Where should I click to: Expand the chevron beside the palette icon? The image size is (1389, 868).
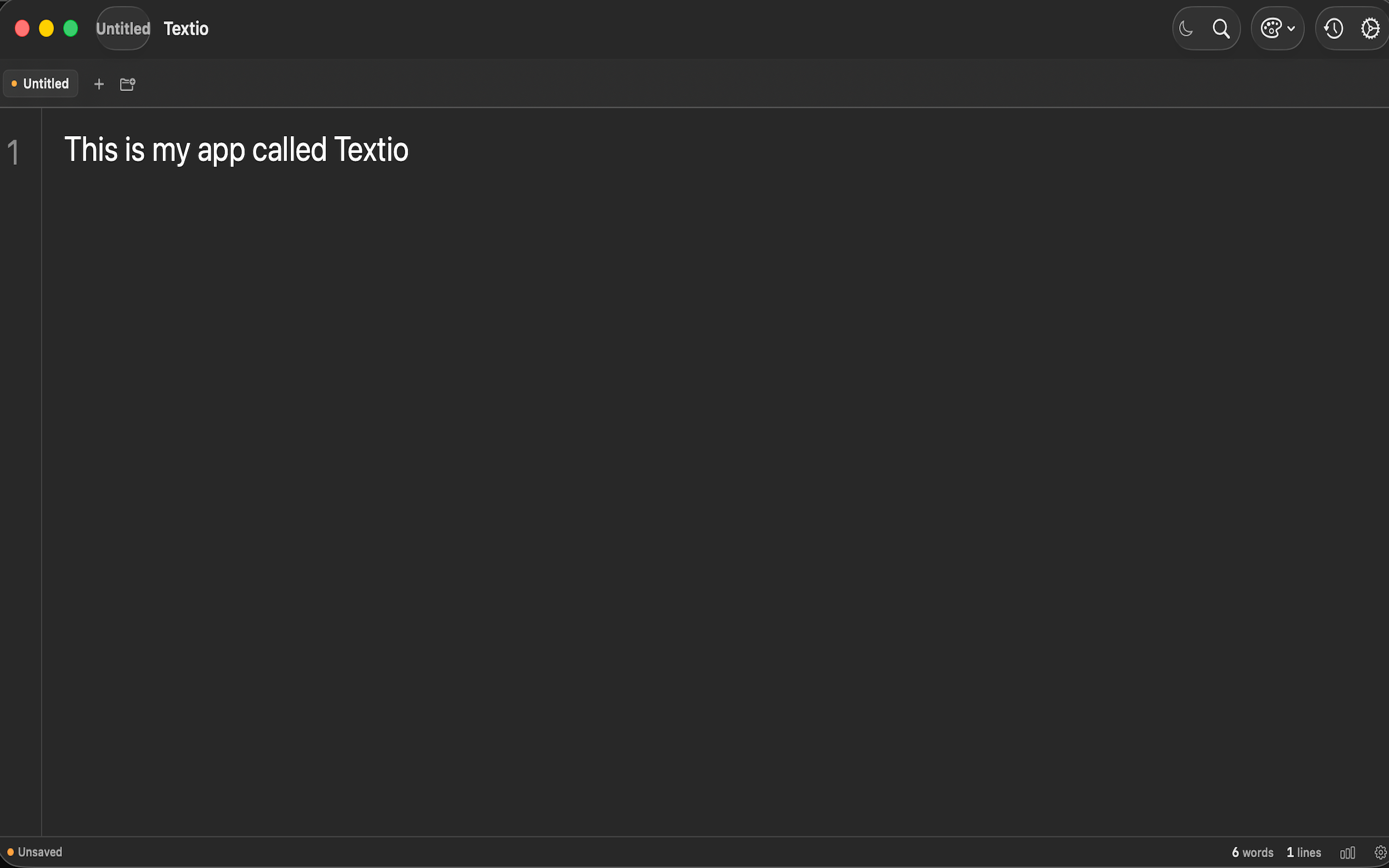[x=1291, y=28]
